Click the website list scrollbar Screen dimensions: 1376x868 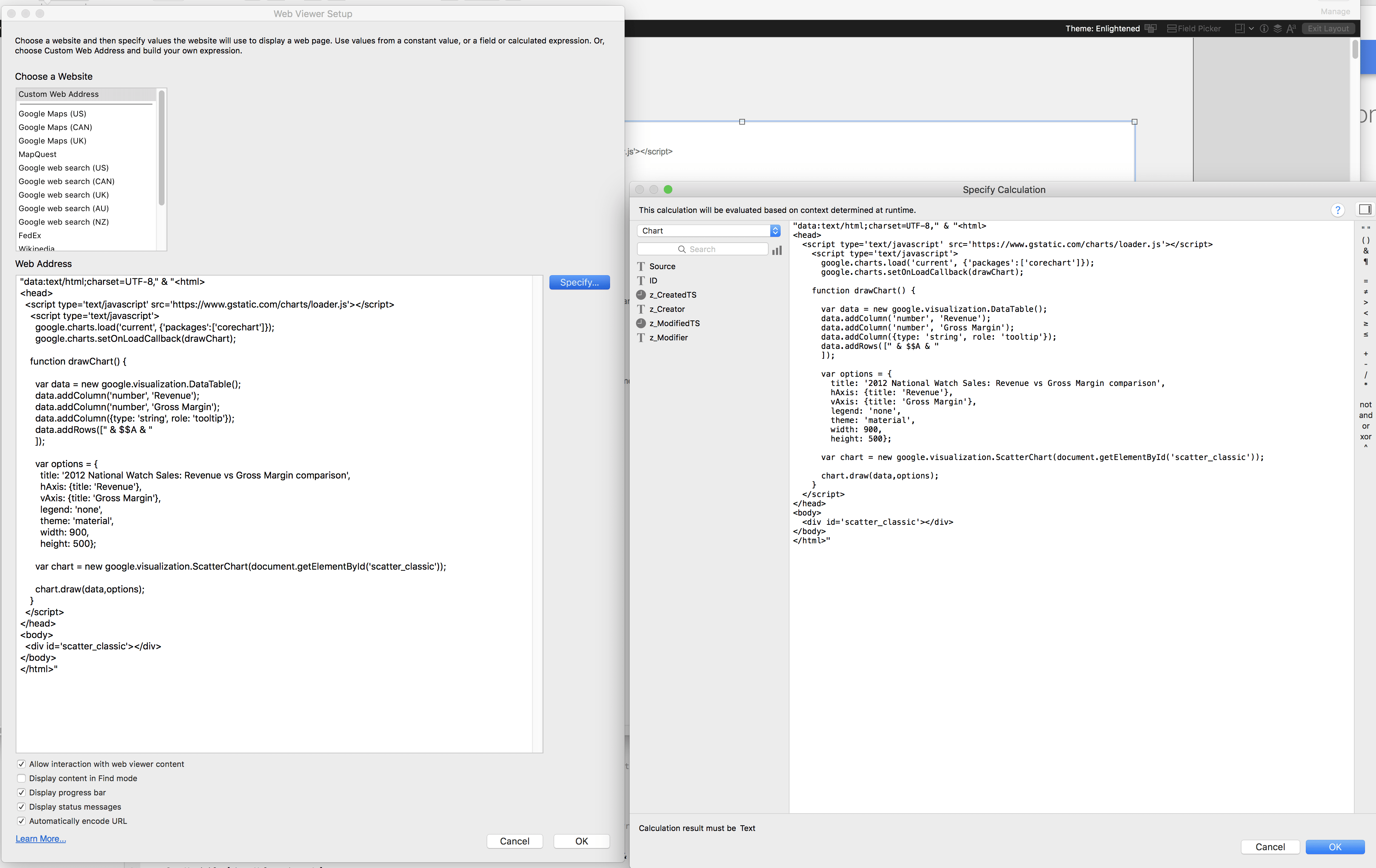(x=162, y=148)
